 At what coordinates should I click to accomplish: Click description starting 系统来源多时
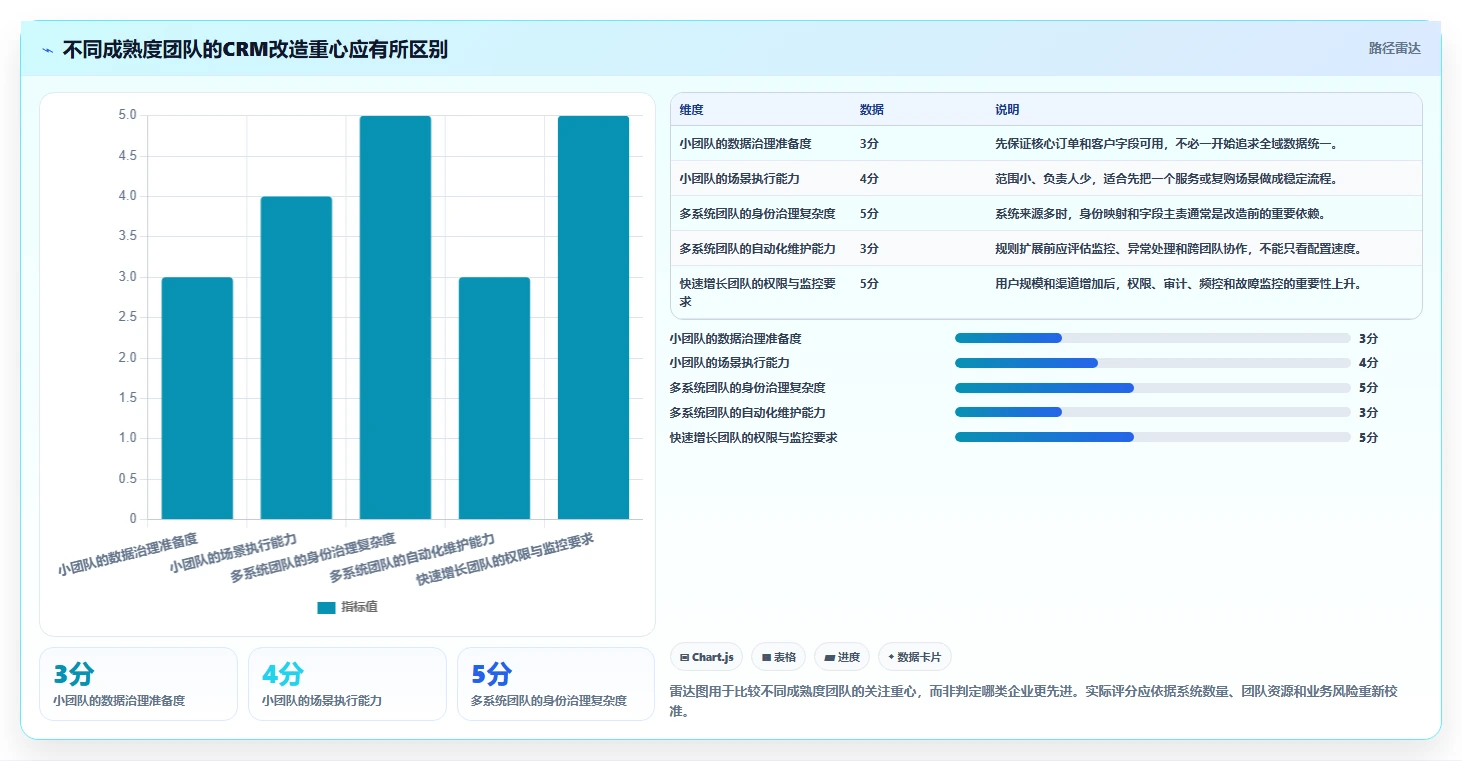(1163, 214)
